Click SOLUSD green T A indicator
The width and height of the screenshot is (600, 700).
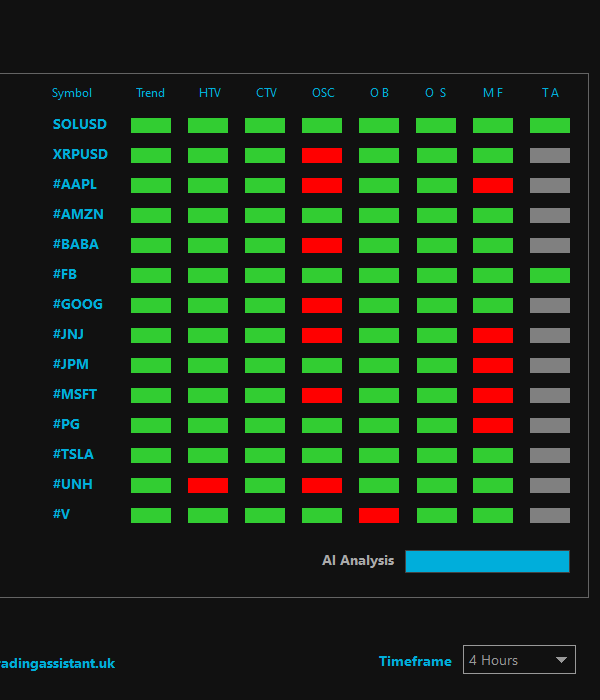click(x=550, y=125)
